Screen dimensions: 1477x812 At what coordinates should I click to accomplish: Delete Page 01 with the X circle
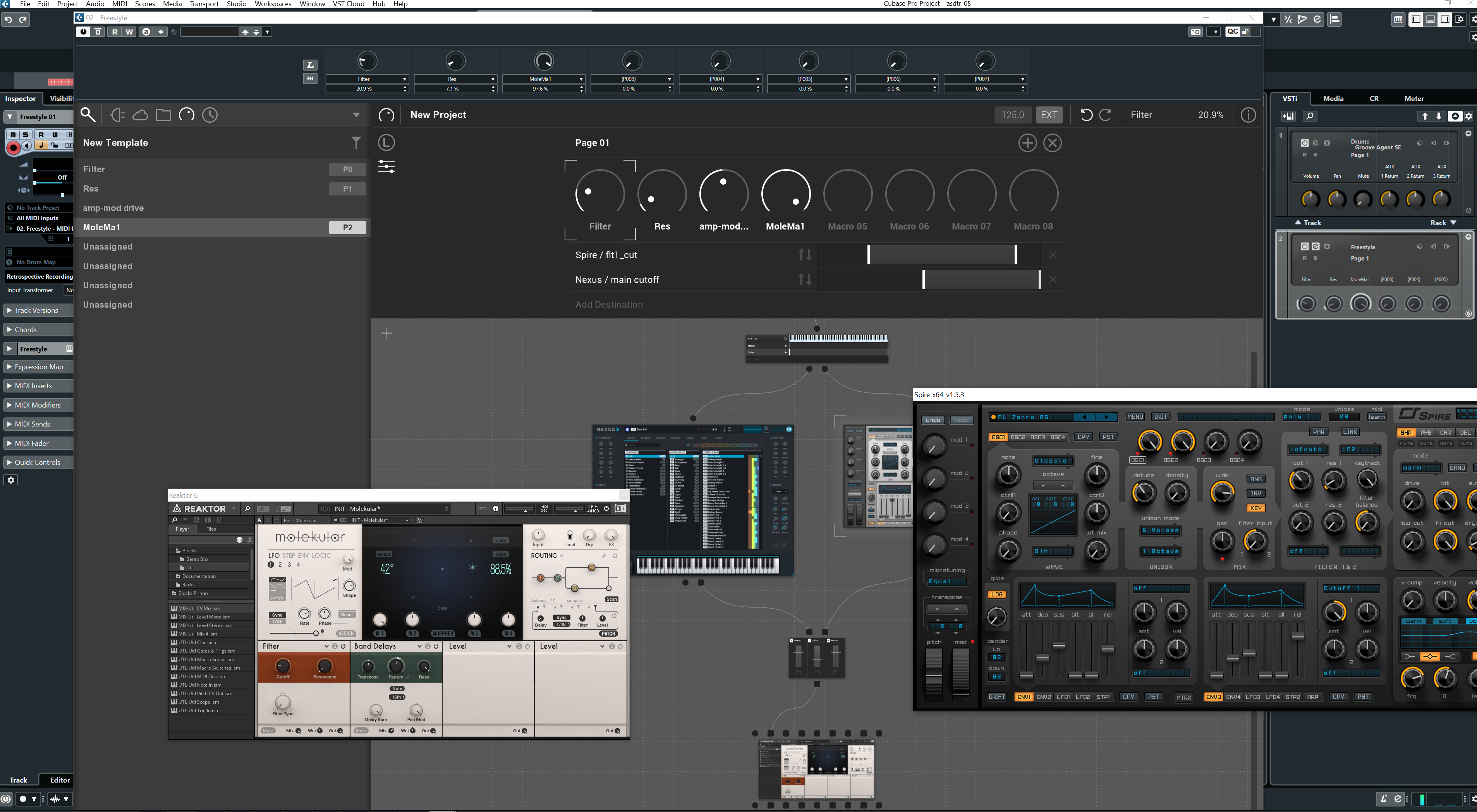coord(1052,143)
